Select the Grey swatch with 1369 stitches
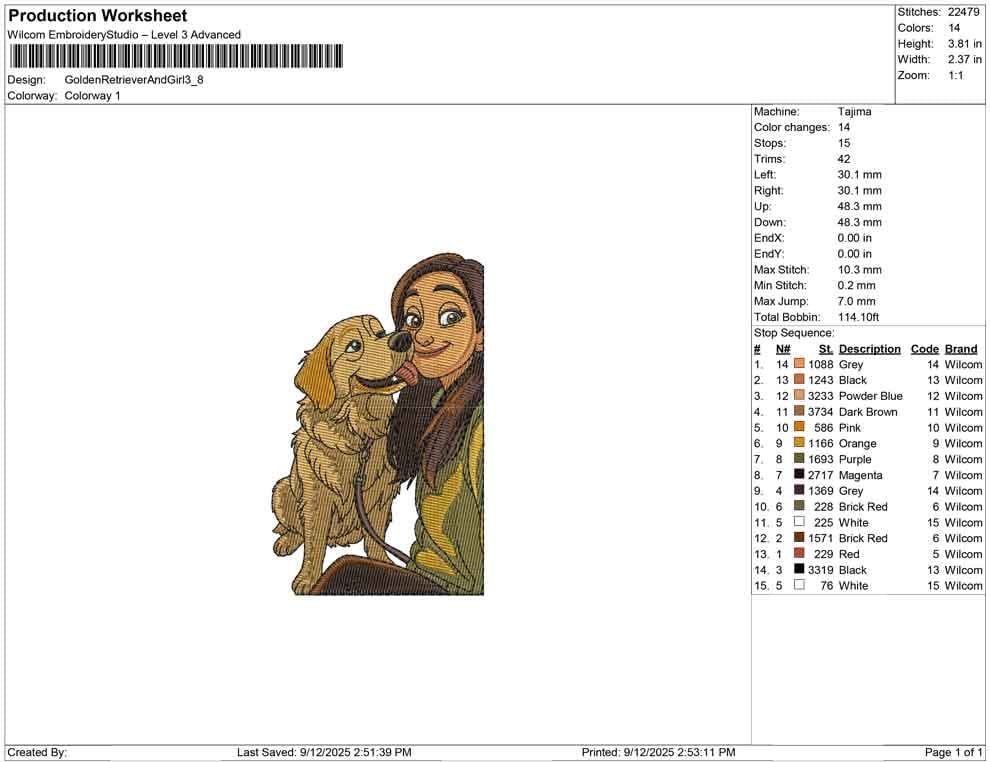This screenshot has height=762, width=990. click(x=799, y=490)
